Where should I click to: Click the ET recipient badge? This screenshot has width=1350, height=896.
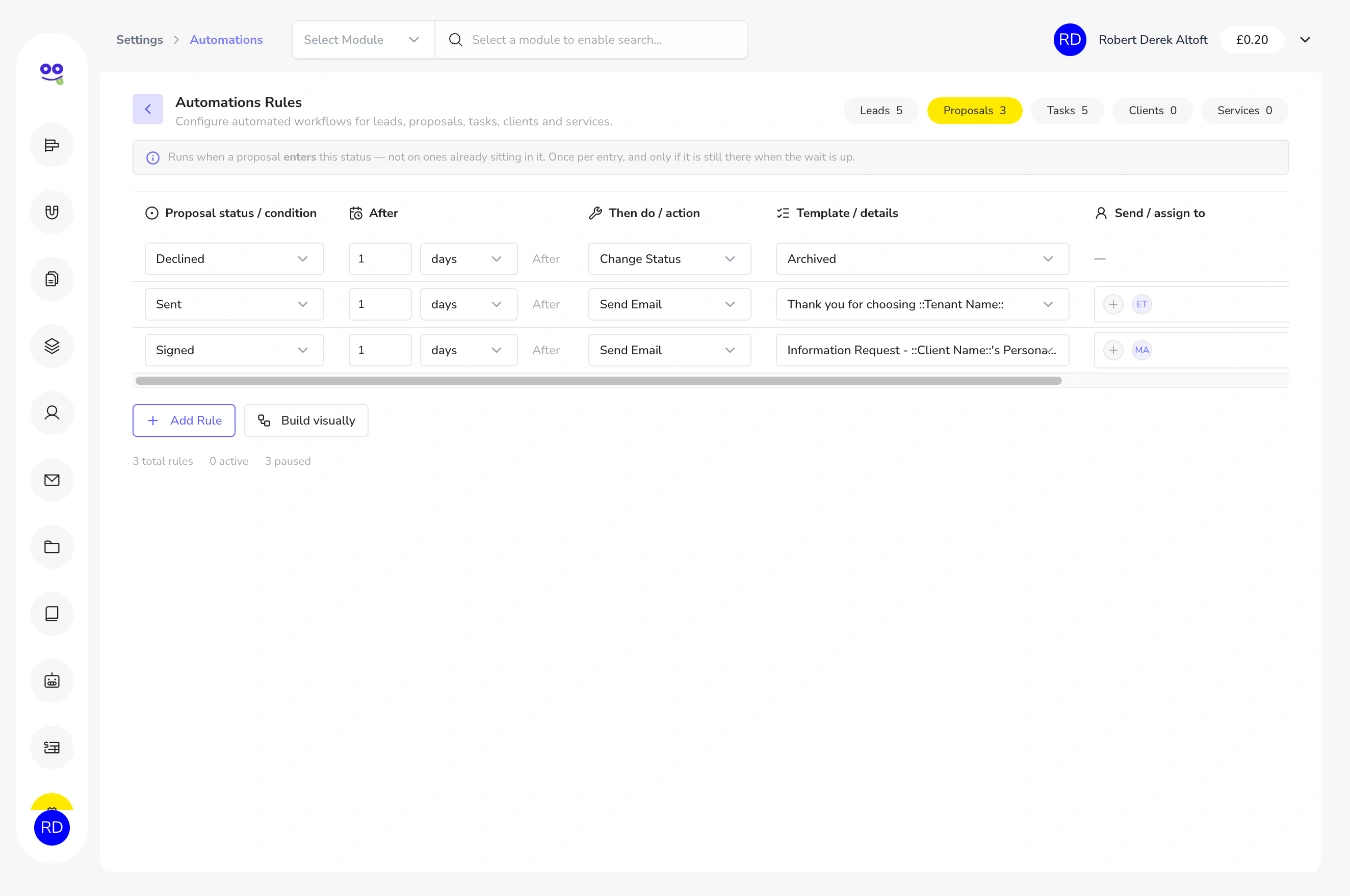[1142, 304]
